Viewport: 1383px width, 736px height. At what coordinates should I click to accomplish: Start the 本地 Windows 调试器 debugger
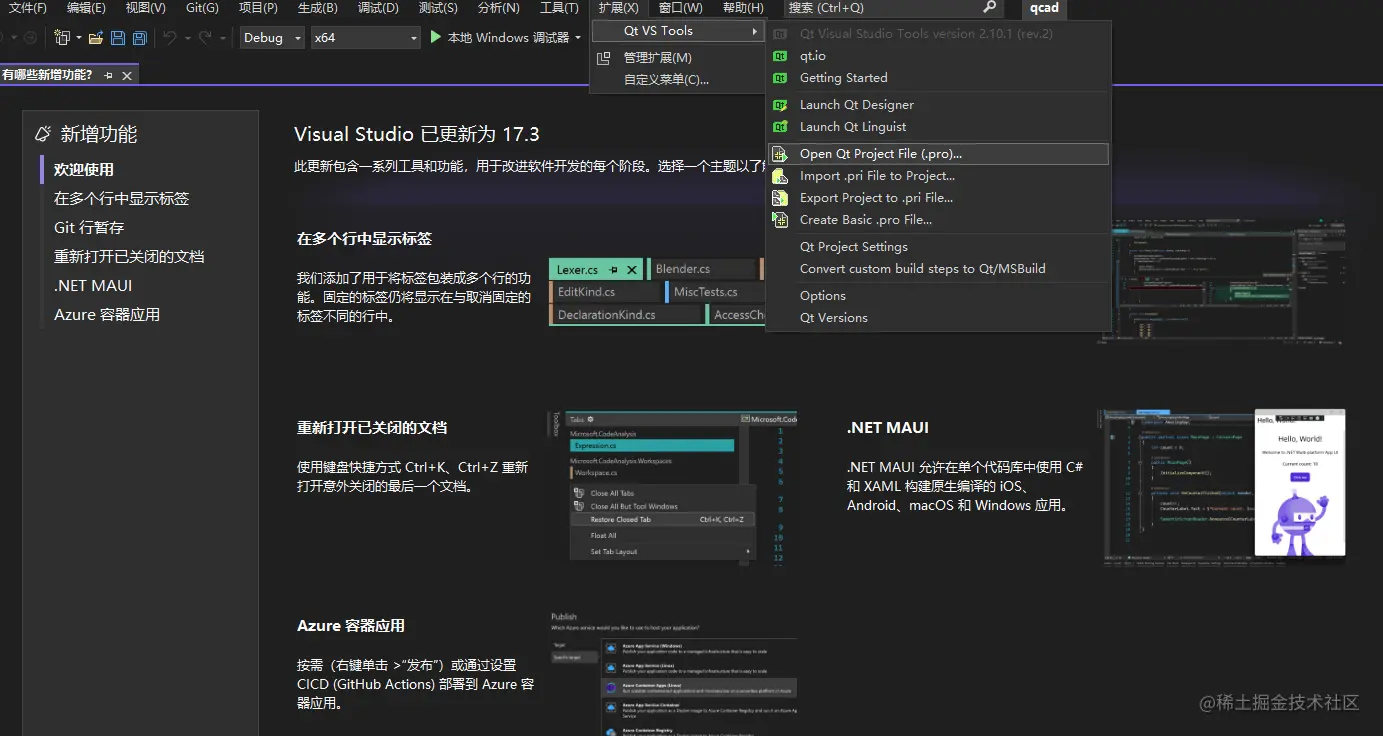pos(499,38)
